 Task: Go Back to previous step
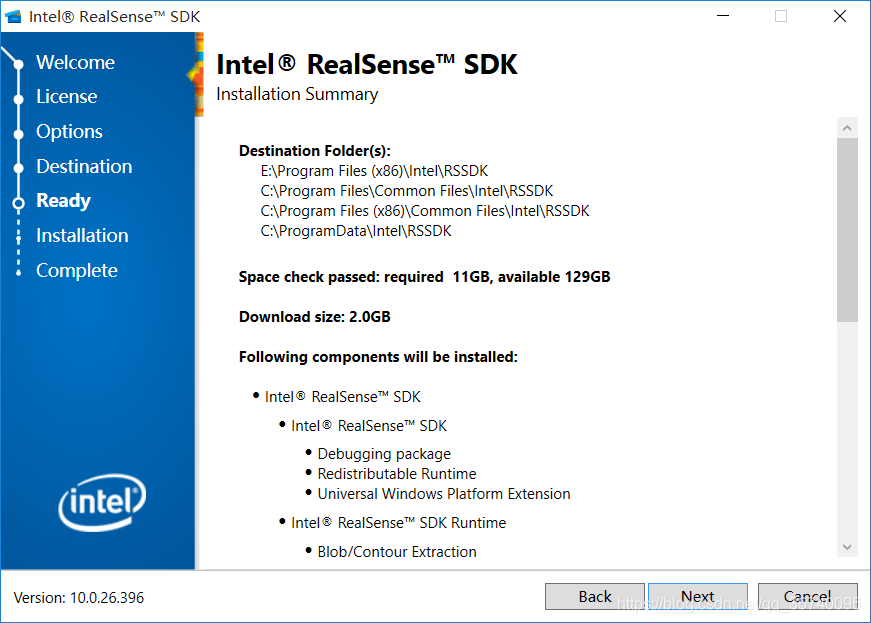(x=594, y=596)
